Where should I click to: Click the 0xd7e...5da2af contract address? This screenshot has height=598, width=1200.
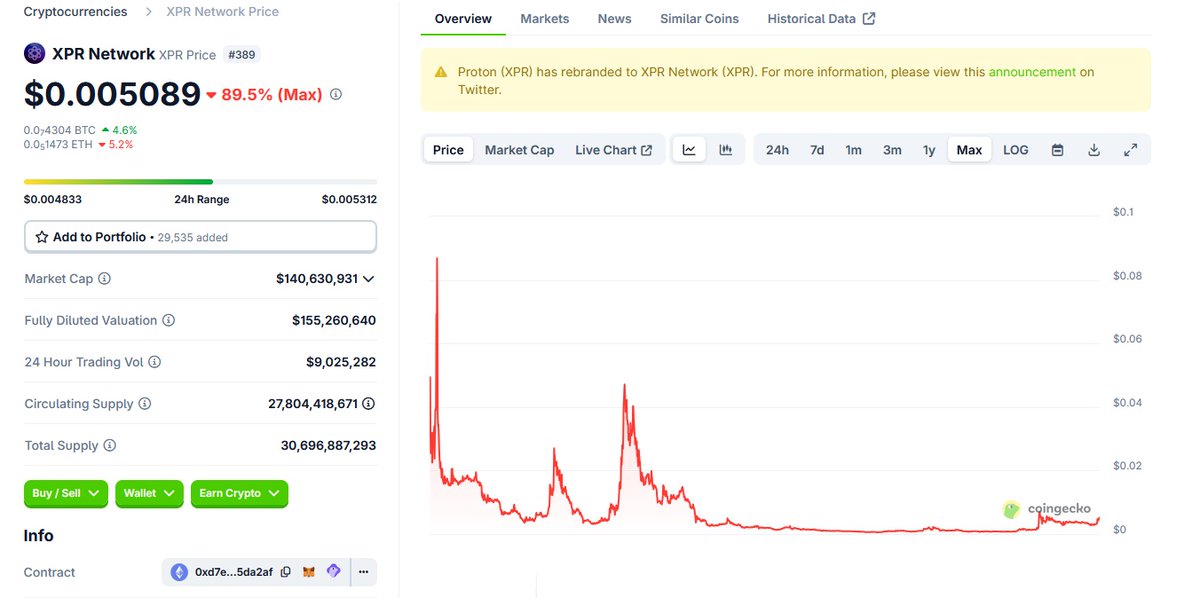click(234, 572)
